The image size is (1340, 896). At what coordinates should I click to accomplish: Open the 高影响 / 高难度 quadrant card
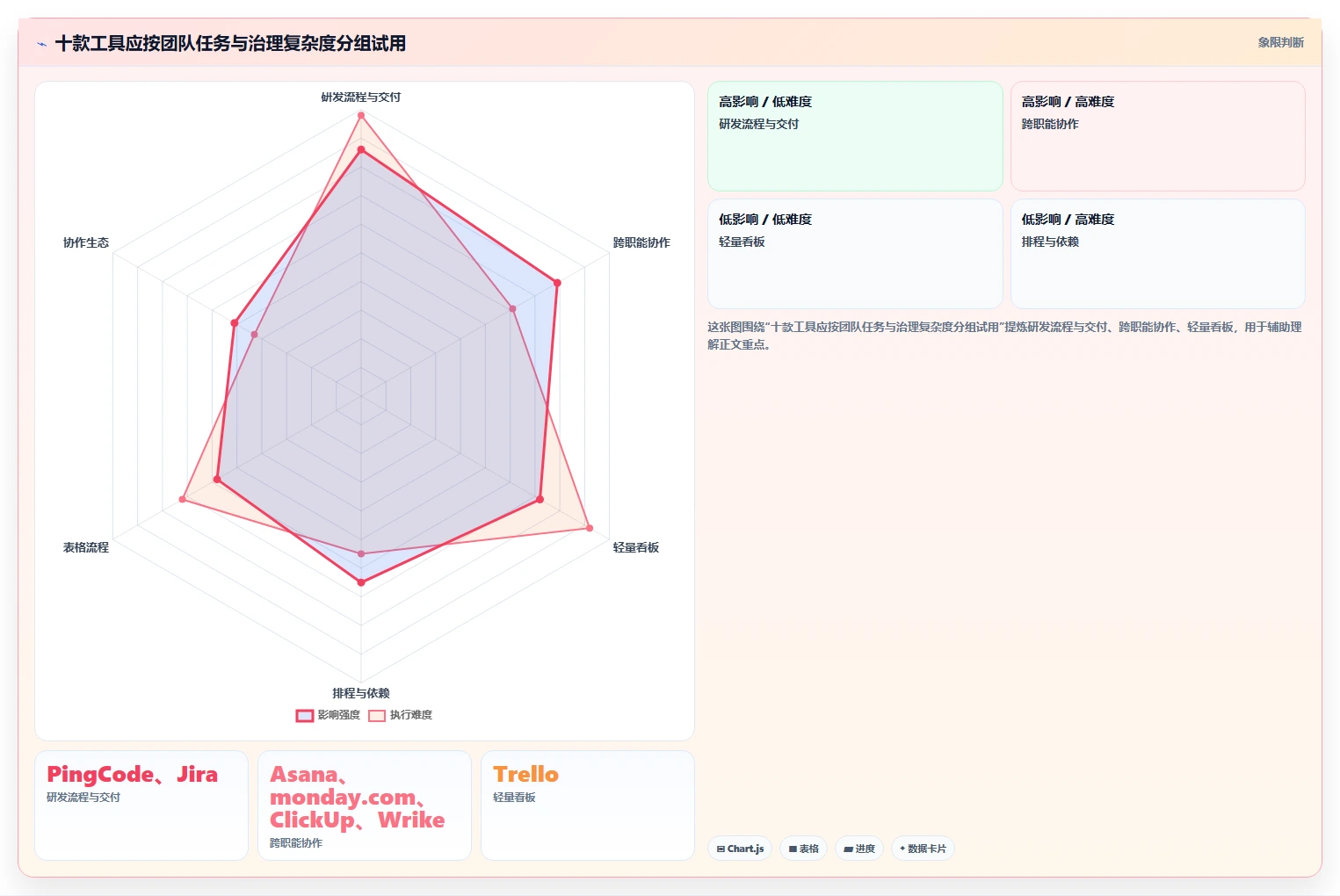1157,136
